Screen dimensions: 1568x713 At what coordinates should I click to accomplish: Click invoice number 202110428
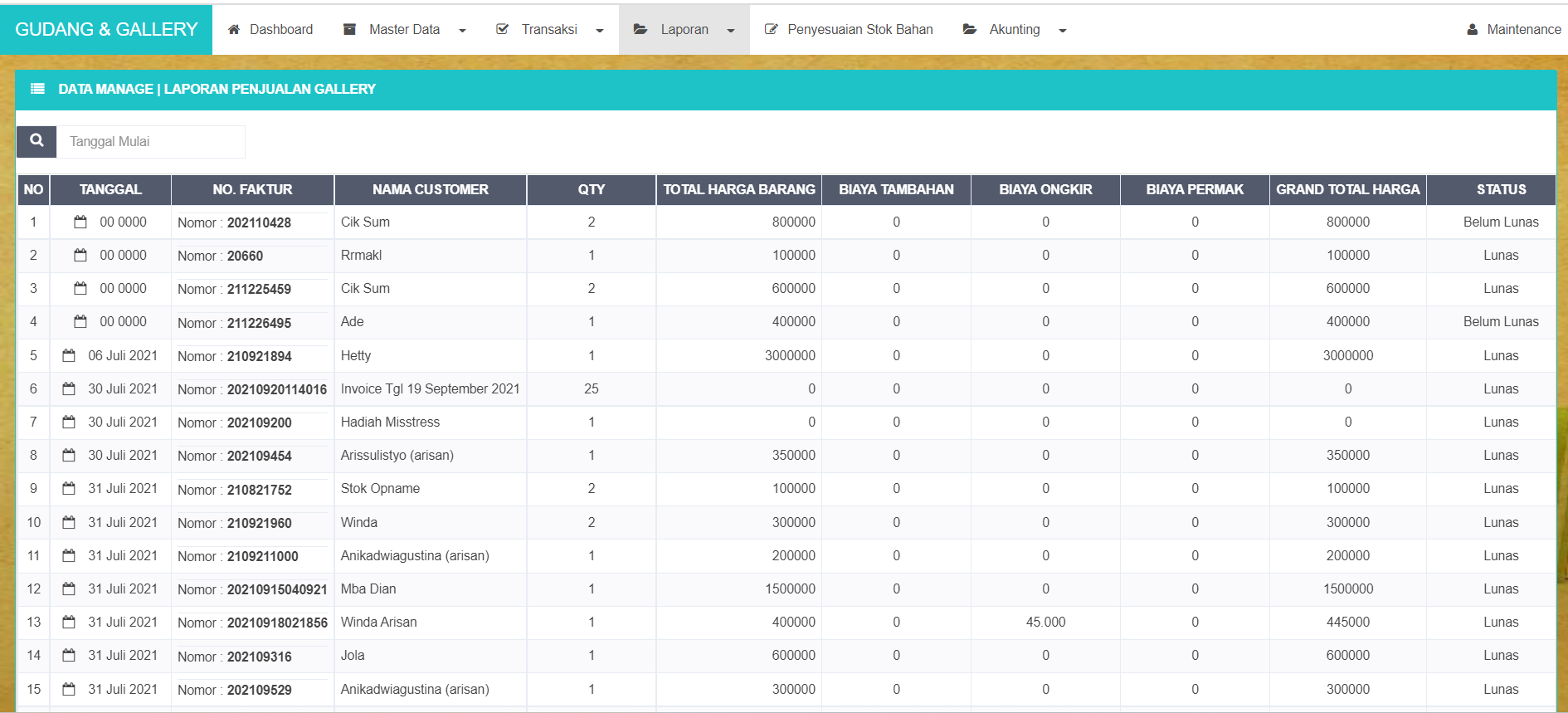click(x=259, y=222)
